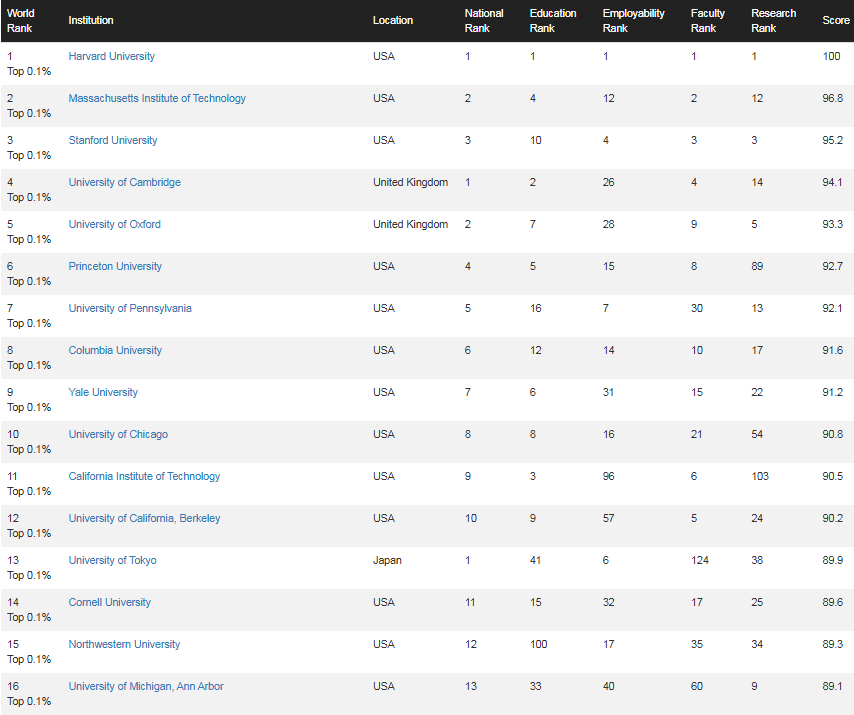This screenshot has height=715, width=854.
Task: Open Massachusetts Institute of Technology link
Action: [157, 98]
